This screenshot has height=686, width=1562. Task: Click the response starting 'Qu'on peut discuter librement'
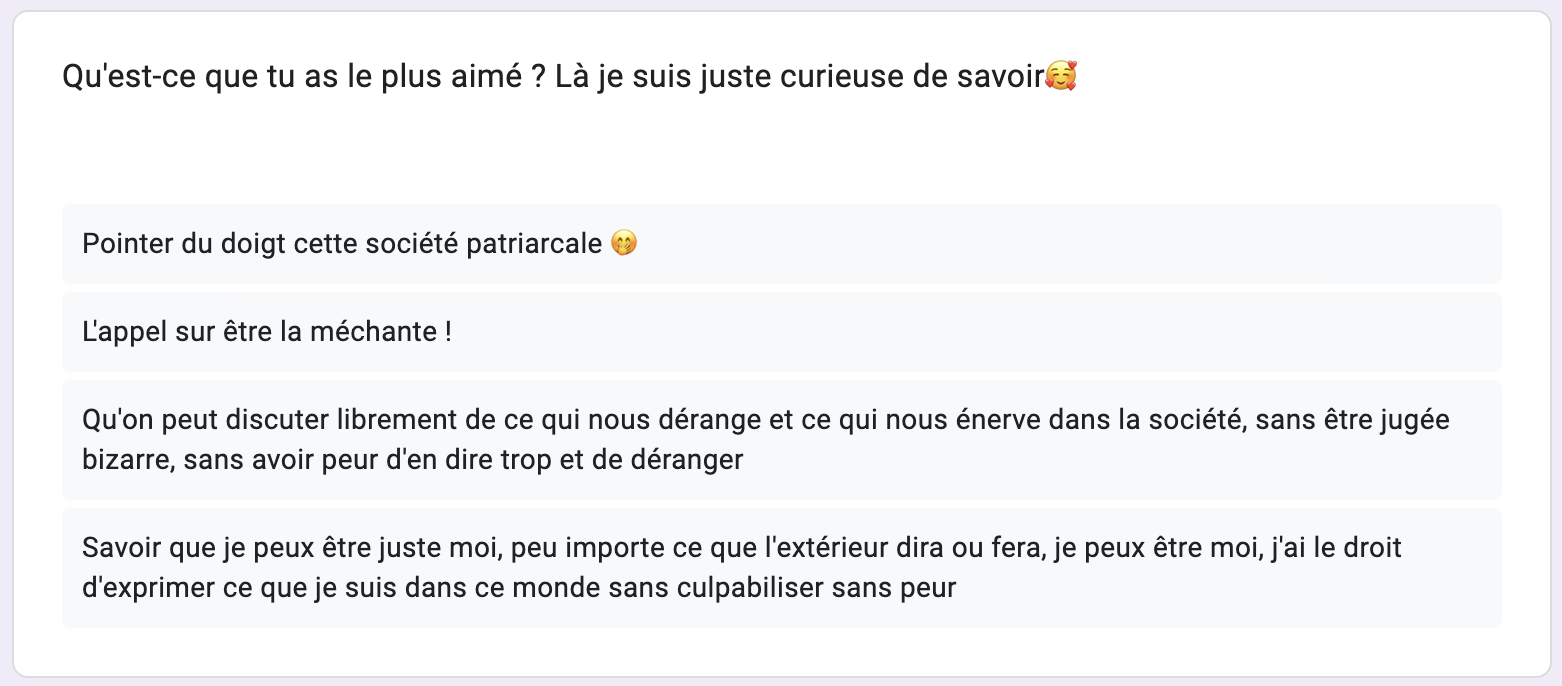click(780, 440)
